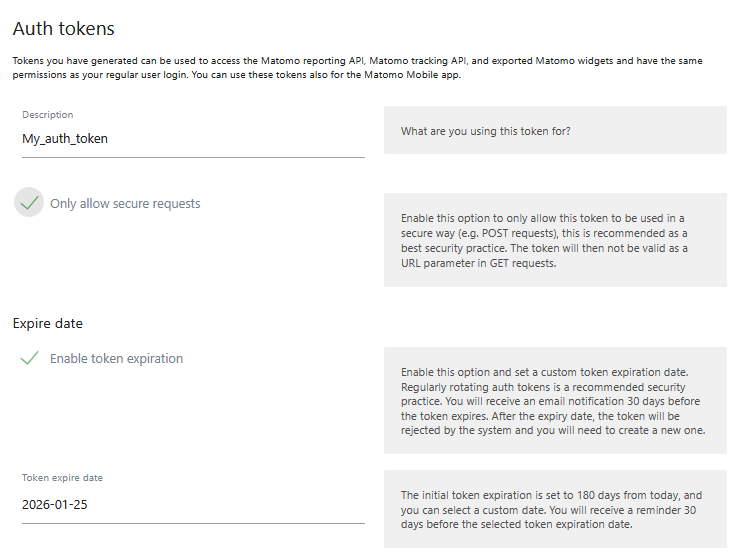Uncheck the token expiration checkmark

click(30, 358)
